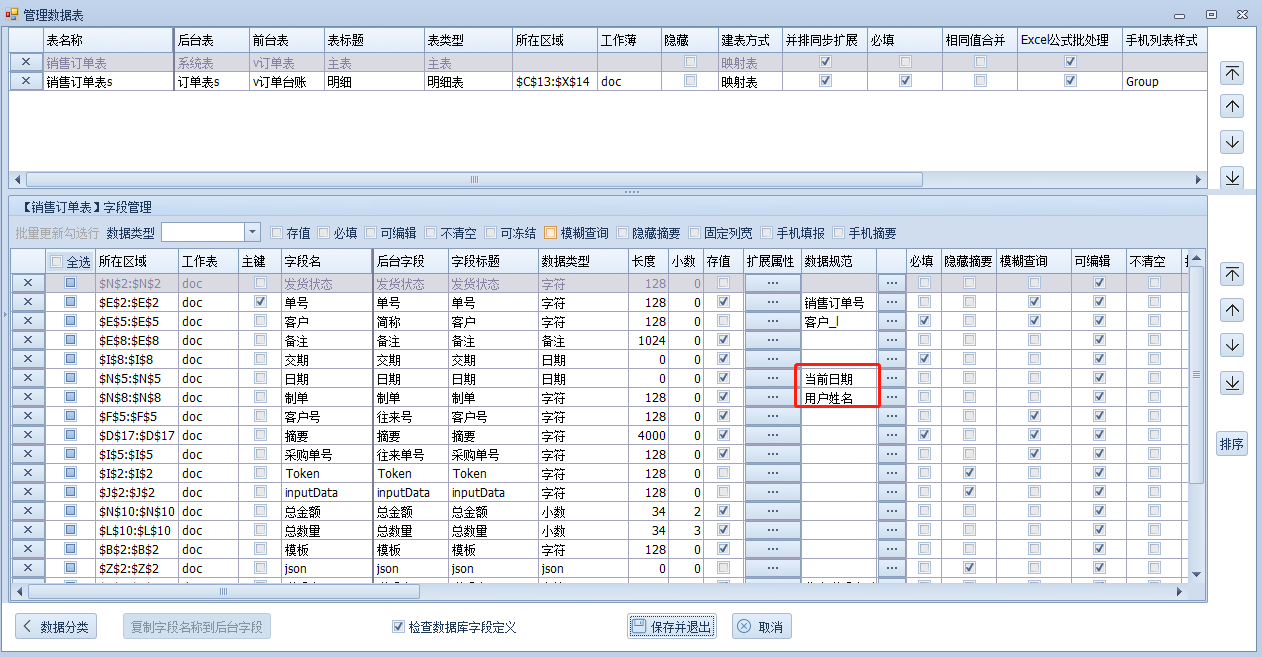Send selected field to bottom of field list
The image size is (1262, 657).
tap(1233, 382)
